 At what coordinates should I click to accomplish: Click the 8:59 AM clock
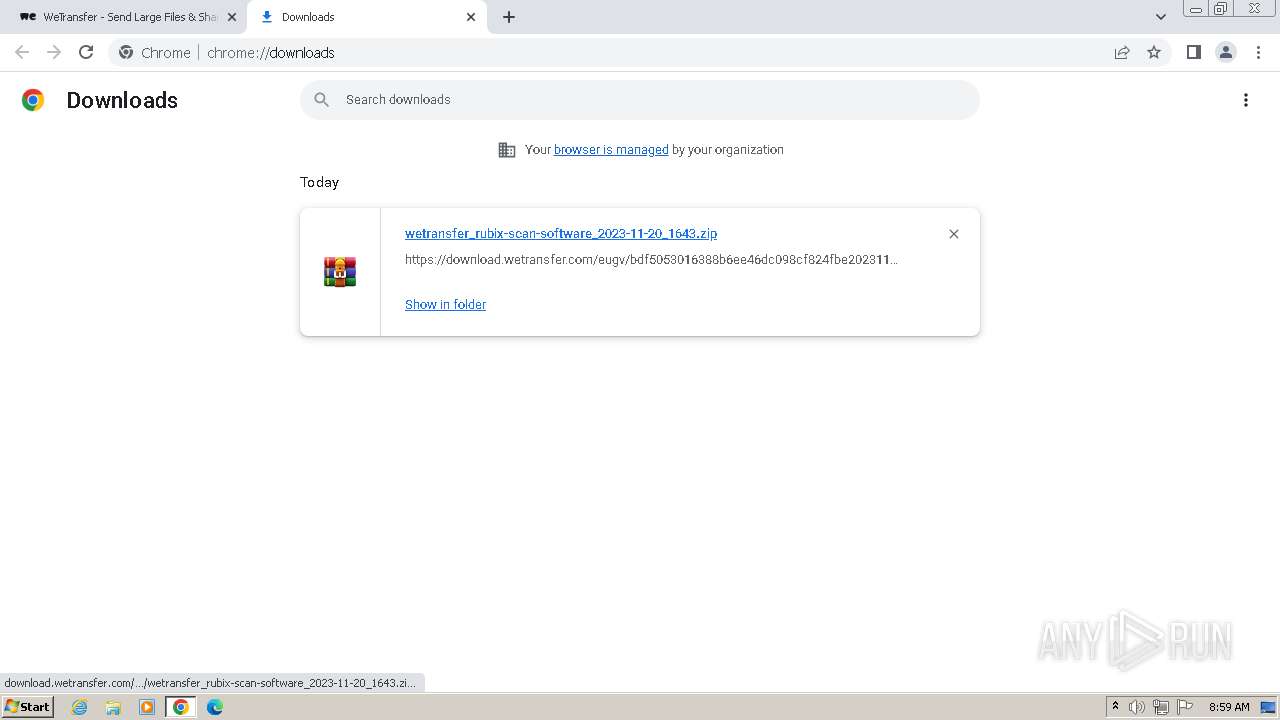click(x=1229, y=707)
